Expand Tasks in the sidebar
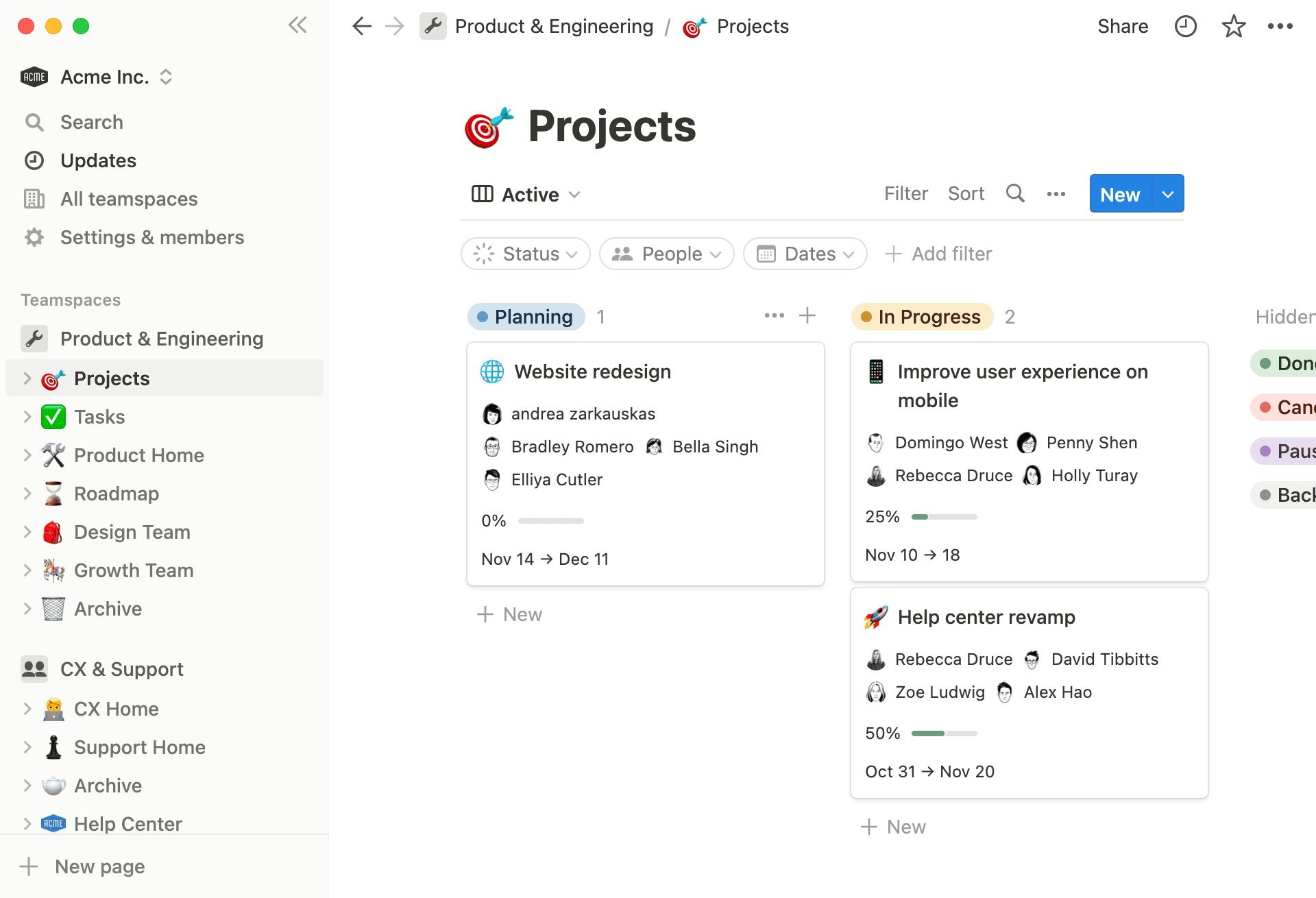Viewport: 1316px width, 898px height. point(27,416)
